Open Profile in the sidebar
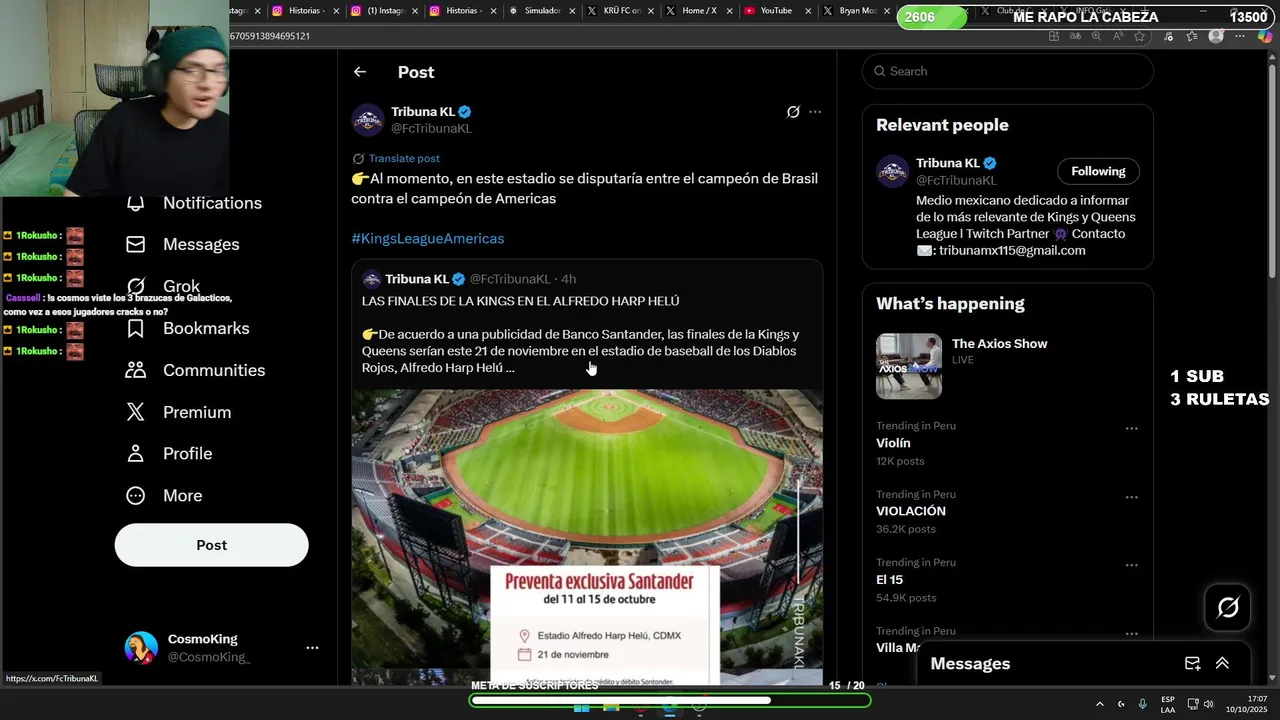This screenshot has width=1280, height=720. 170,454
